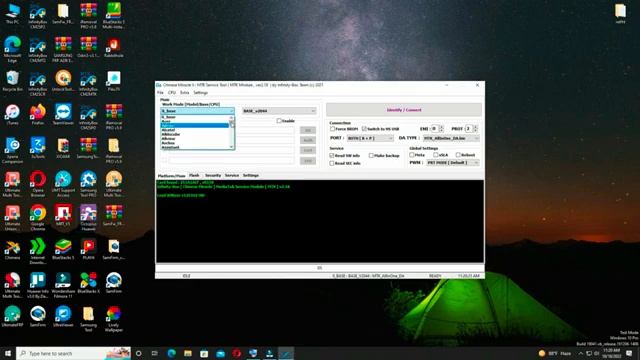The image size is (640, 360).
Task: Open the taskbar notification center
Action: tap(629, 353)
